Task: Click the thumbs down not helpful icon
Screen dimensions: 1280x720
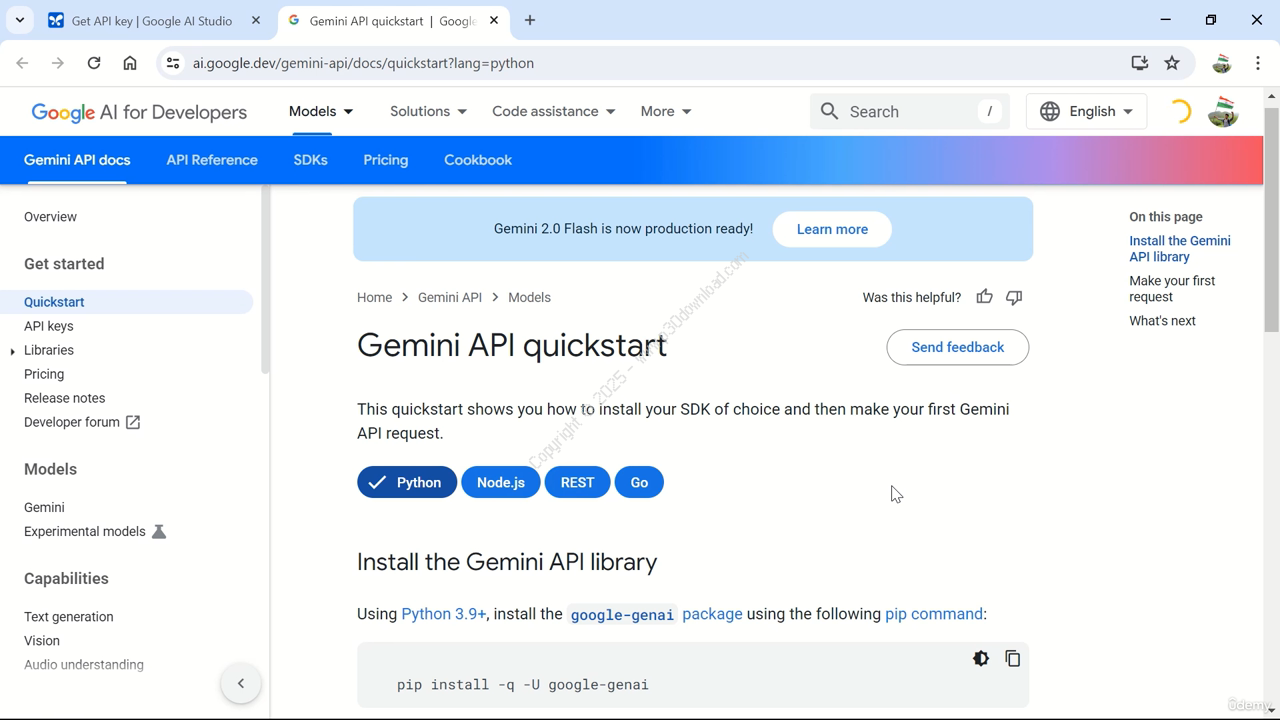Action: [1014, 297]
